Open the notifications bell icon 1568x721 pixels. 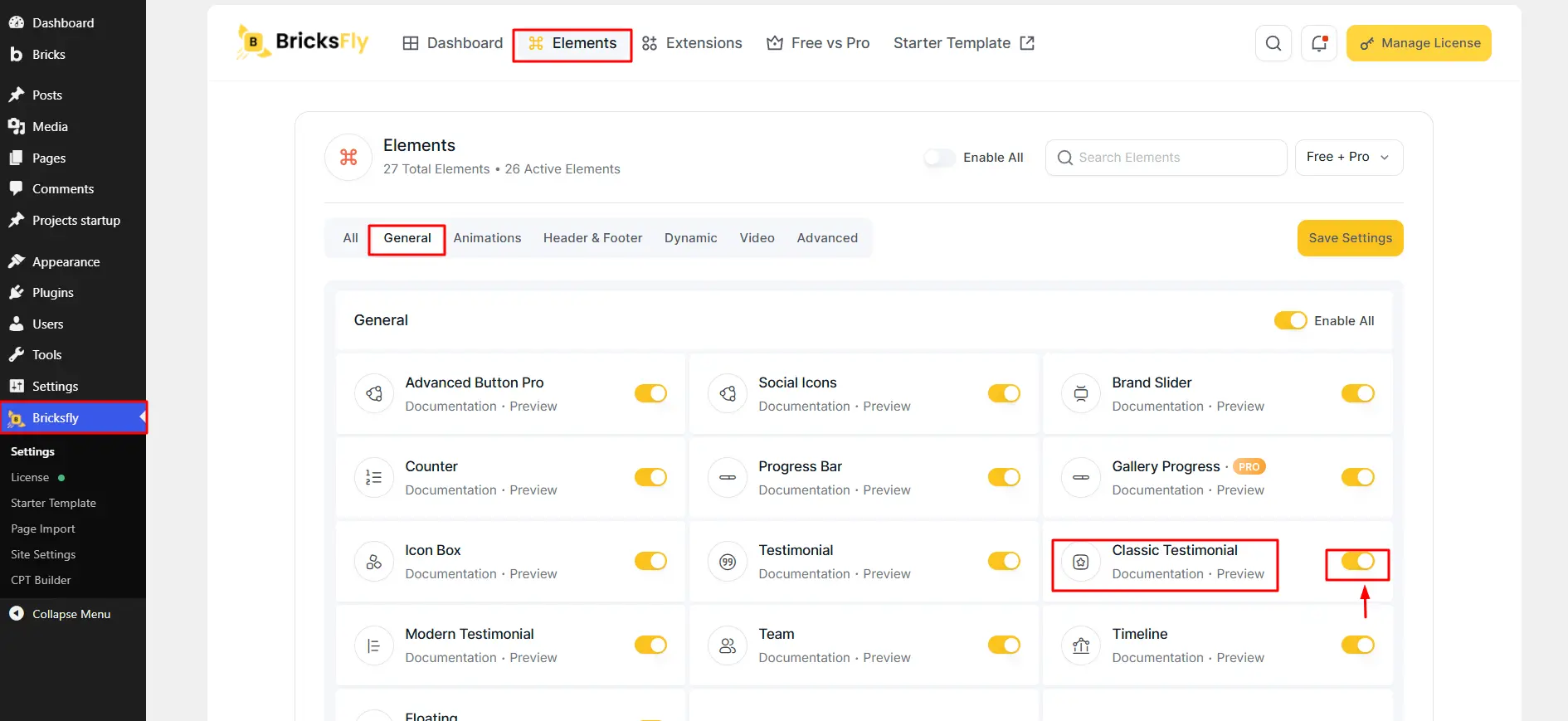pos(1319,43)
